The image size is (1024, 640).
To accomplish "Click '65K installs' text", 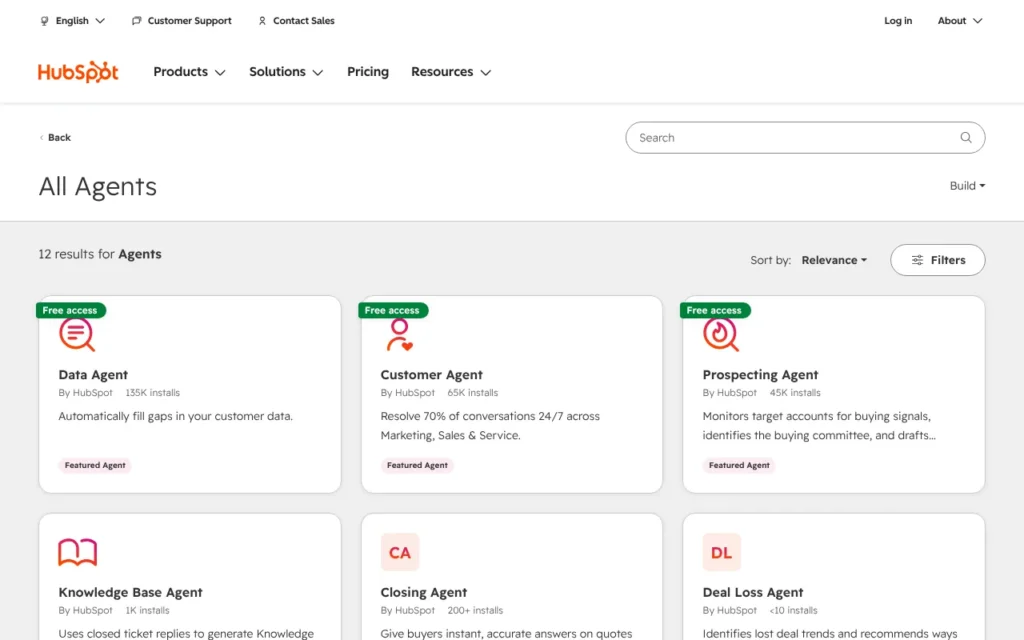I will point(473,393).
